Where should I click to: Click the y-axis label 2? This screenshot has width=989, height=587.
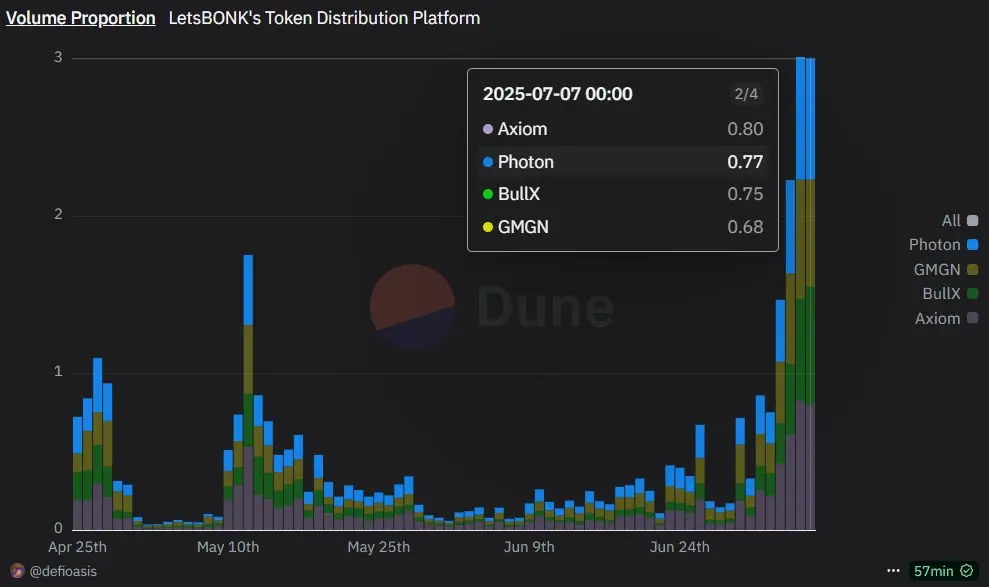tap(58, 214)
